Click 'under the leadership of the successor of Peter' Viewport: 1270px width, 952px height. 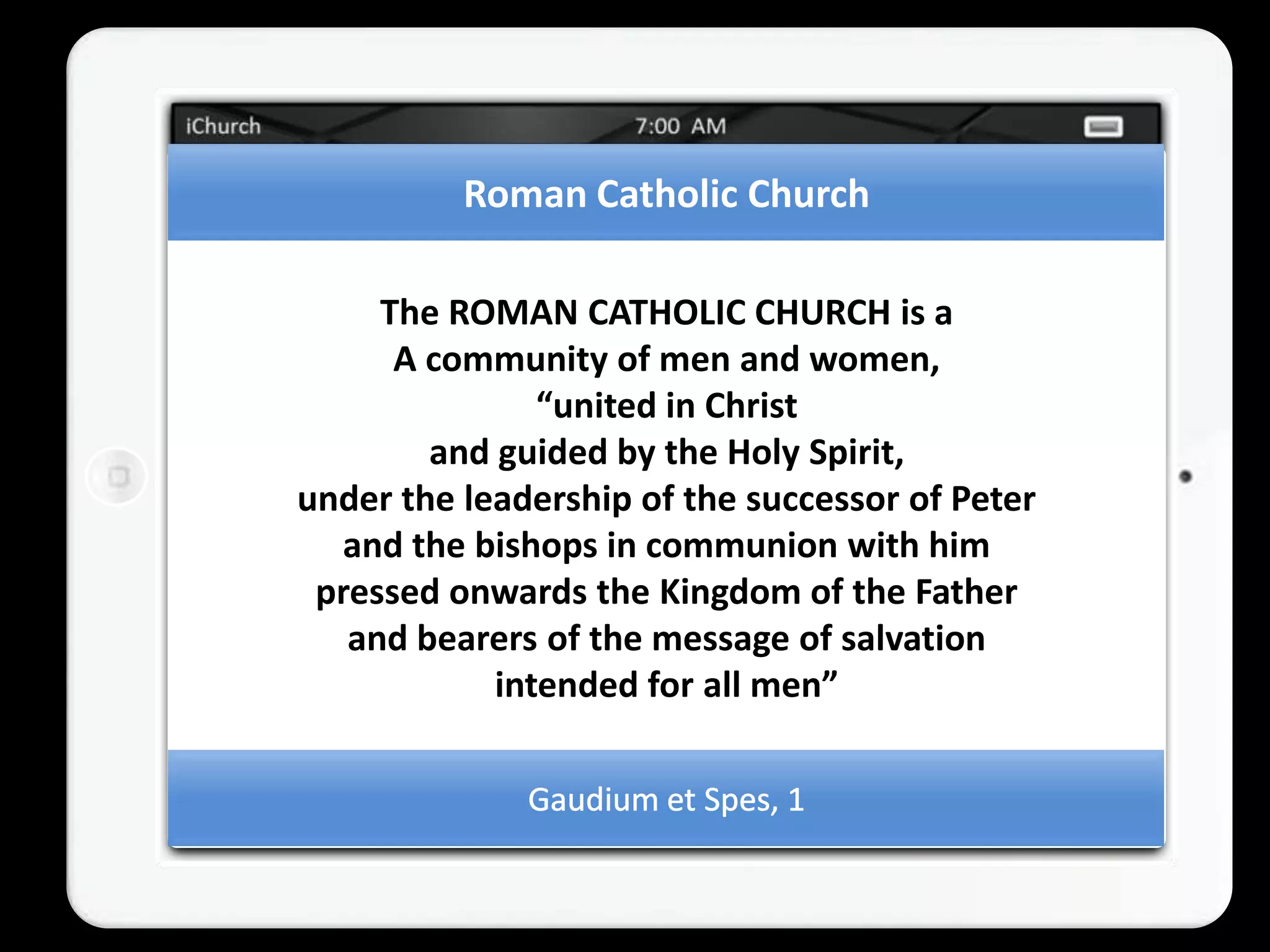point(666,499)
